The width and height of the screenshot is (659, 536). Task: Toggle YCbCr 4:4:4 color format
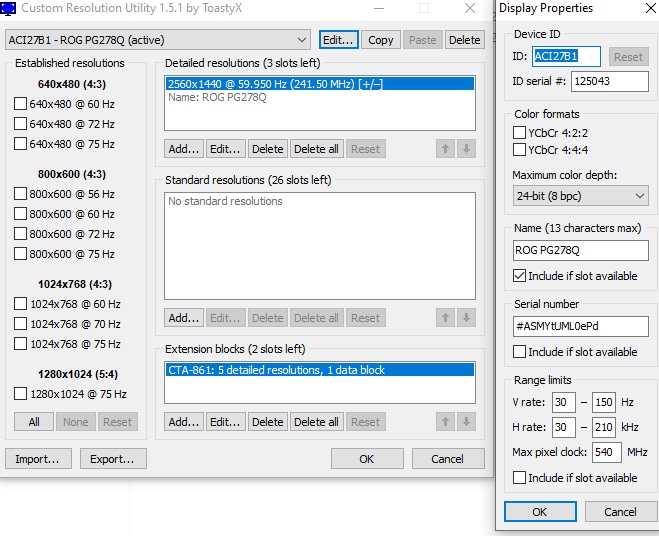pos(519,150)
